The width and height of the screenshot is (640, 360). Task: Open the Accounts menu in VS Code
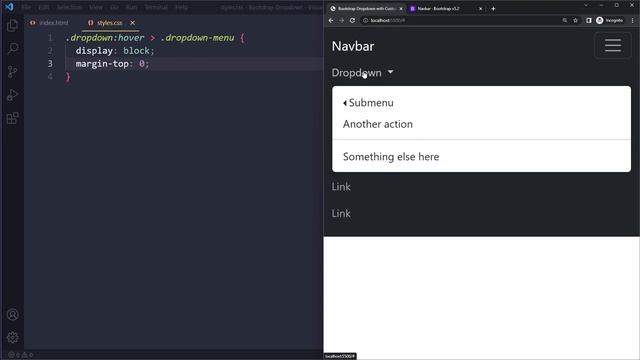coord(12,315)
